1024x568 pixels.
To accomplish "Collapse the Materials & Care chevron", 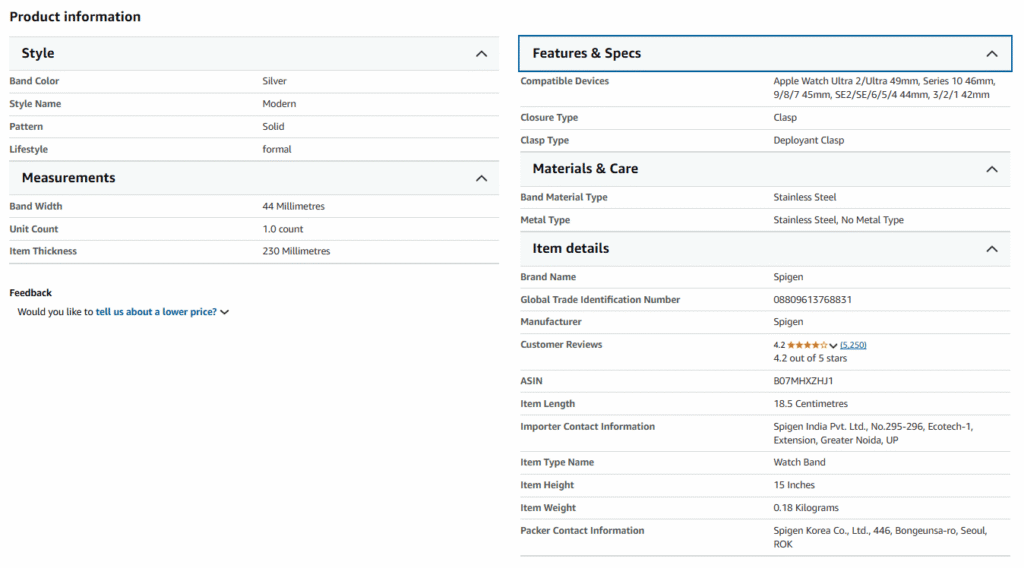I will pyautogui.click(x=992, y=169).
